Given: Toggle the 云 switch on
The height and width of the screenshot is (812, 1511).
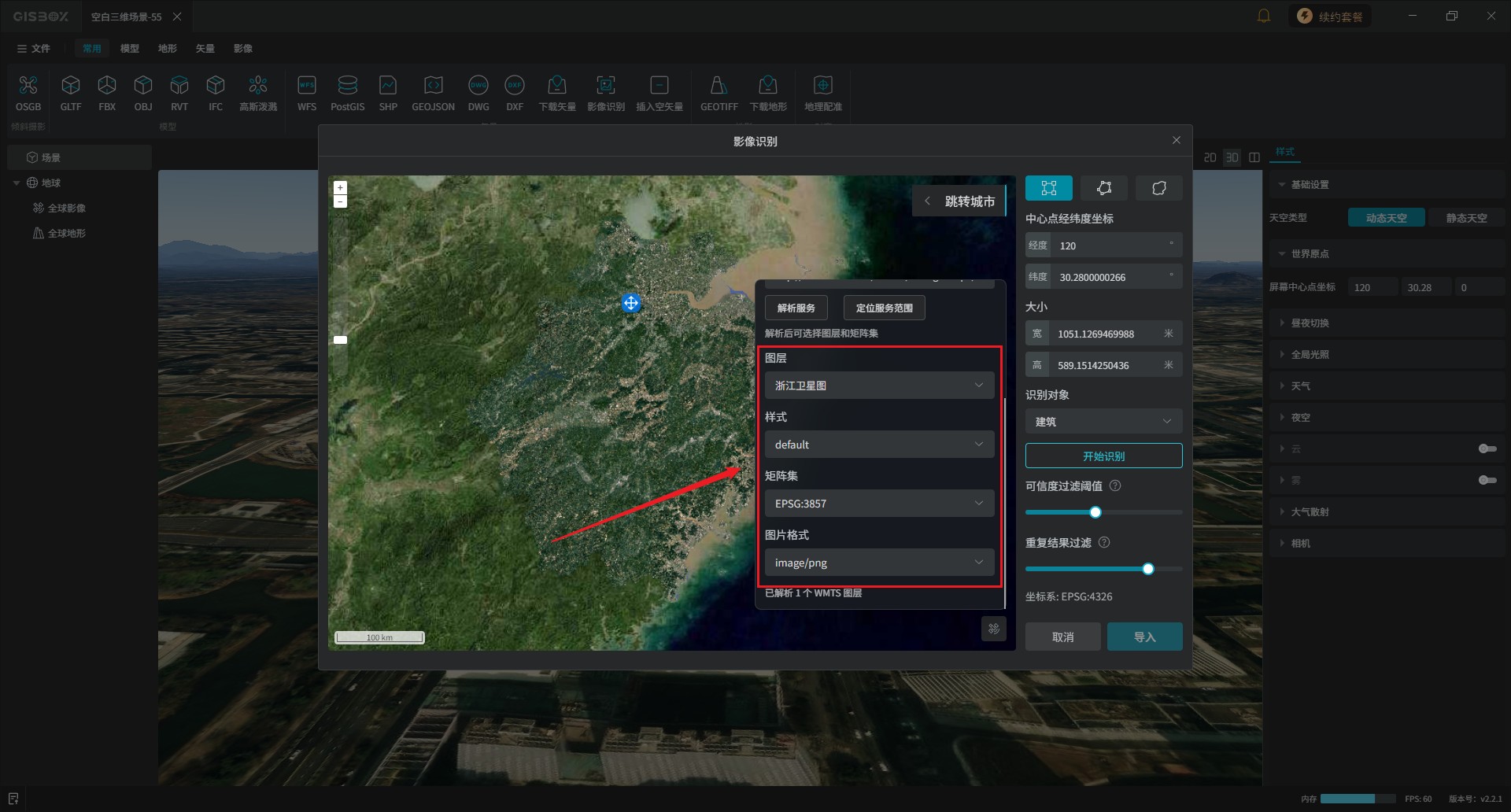Looking at the screenshot, I should coord(1487,448).
